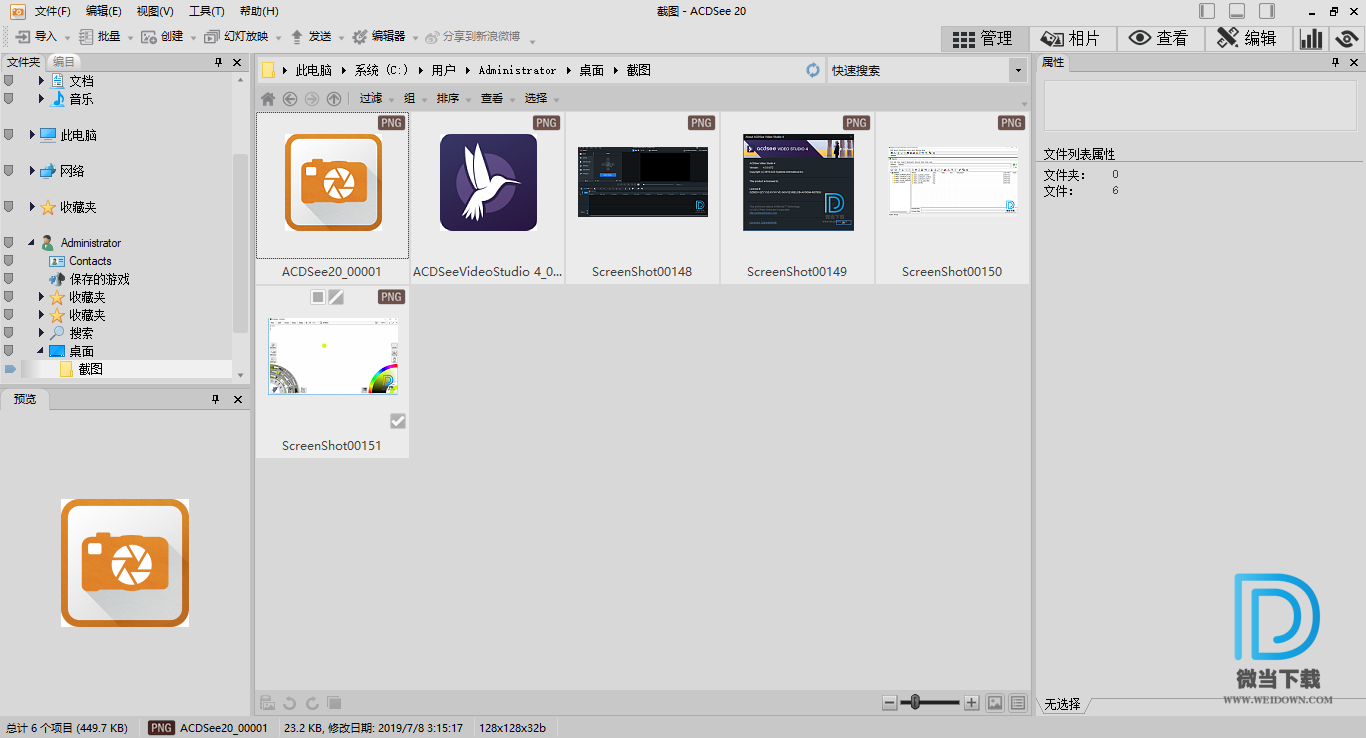The height and width of the screenshot is (738, 1366).
Task: Open the 编辑(E) menu
Action: pyautogui.click(x=103, y=11)
